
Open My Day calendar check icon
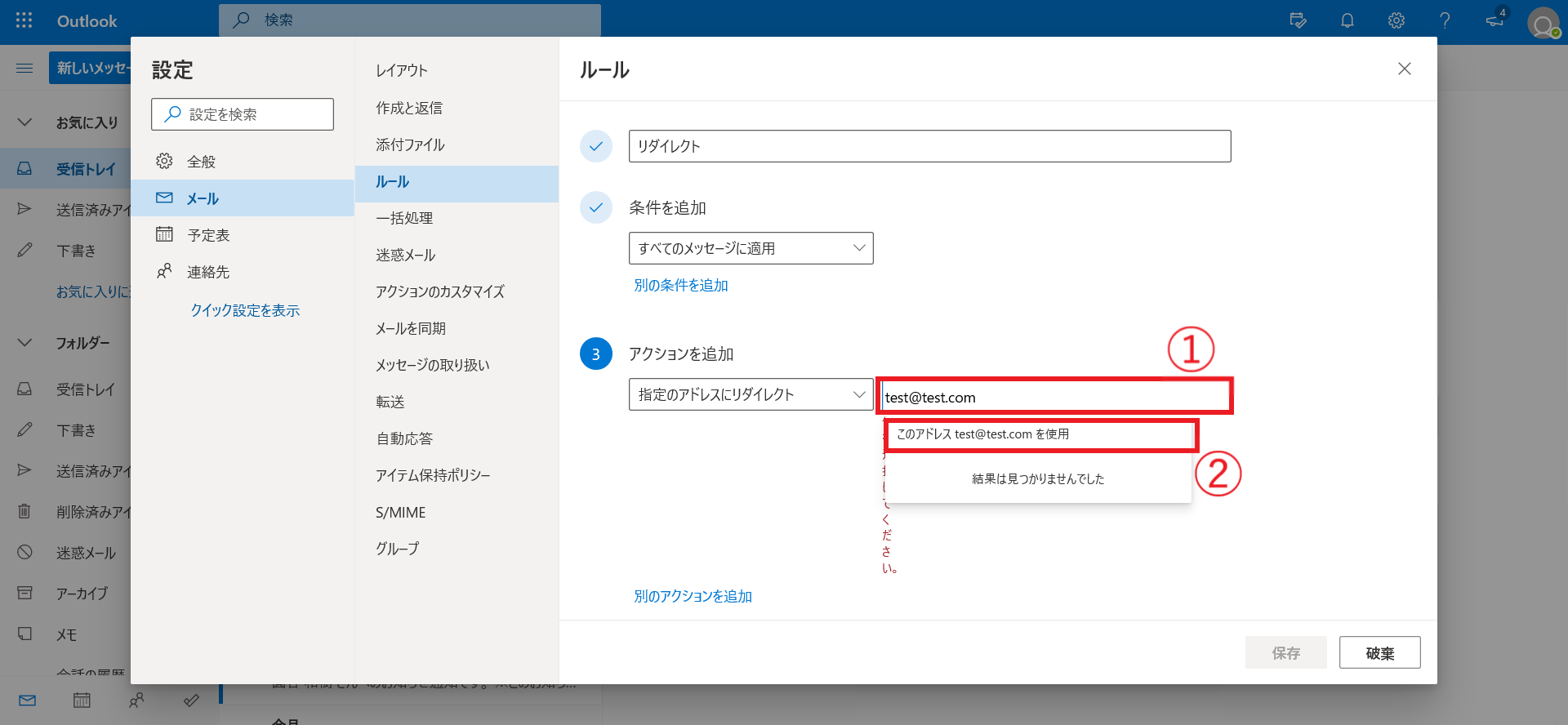[1298, 20]
